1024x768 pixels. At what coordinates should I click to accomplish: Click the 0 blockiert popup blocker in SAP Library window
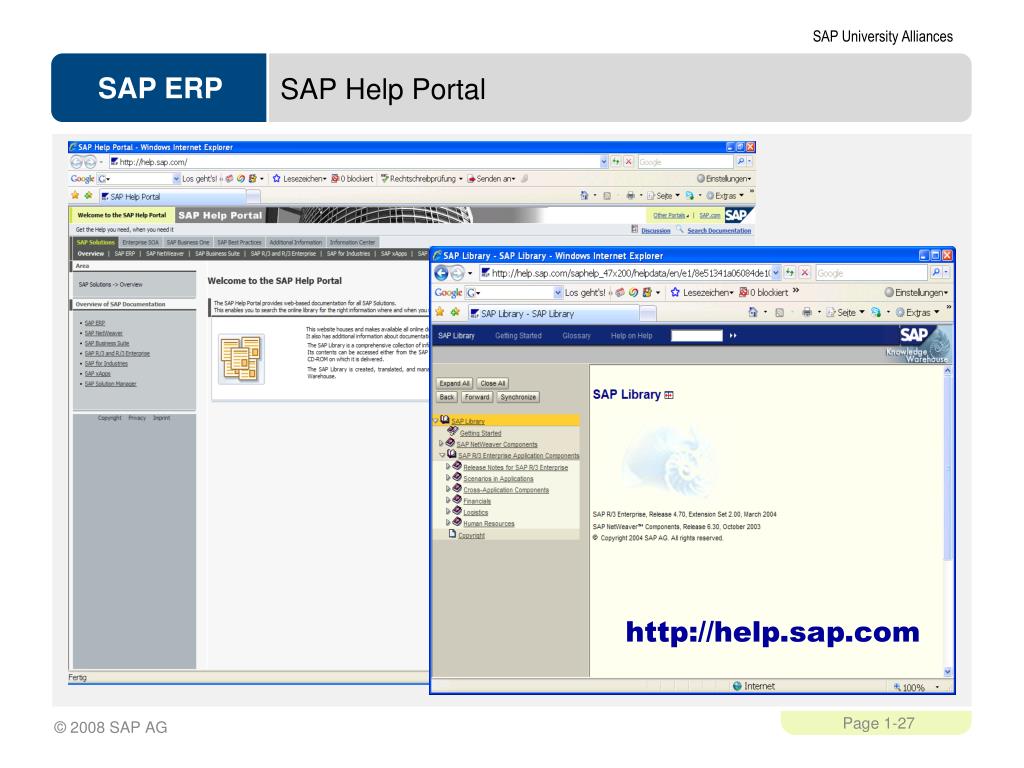point(763,293)
